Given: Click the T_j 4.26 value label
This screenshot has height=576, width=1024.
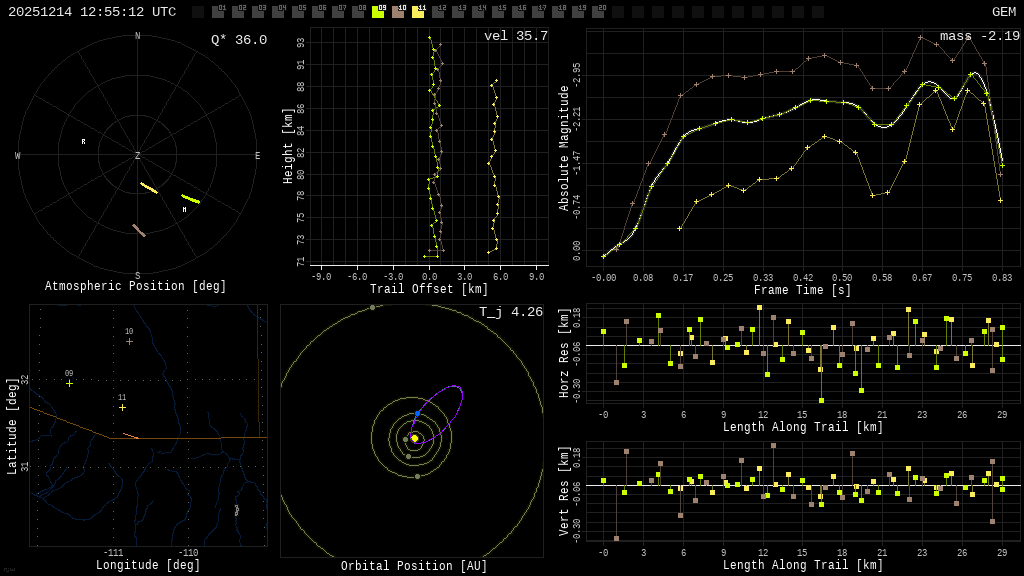Looking at the screenshot, I should (510, 312).
